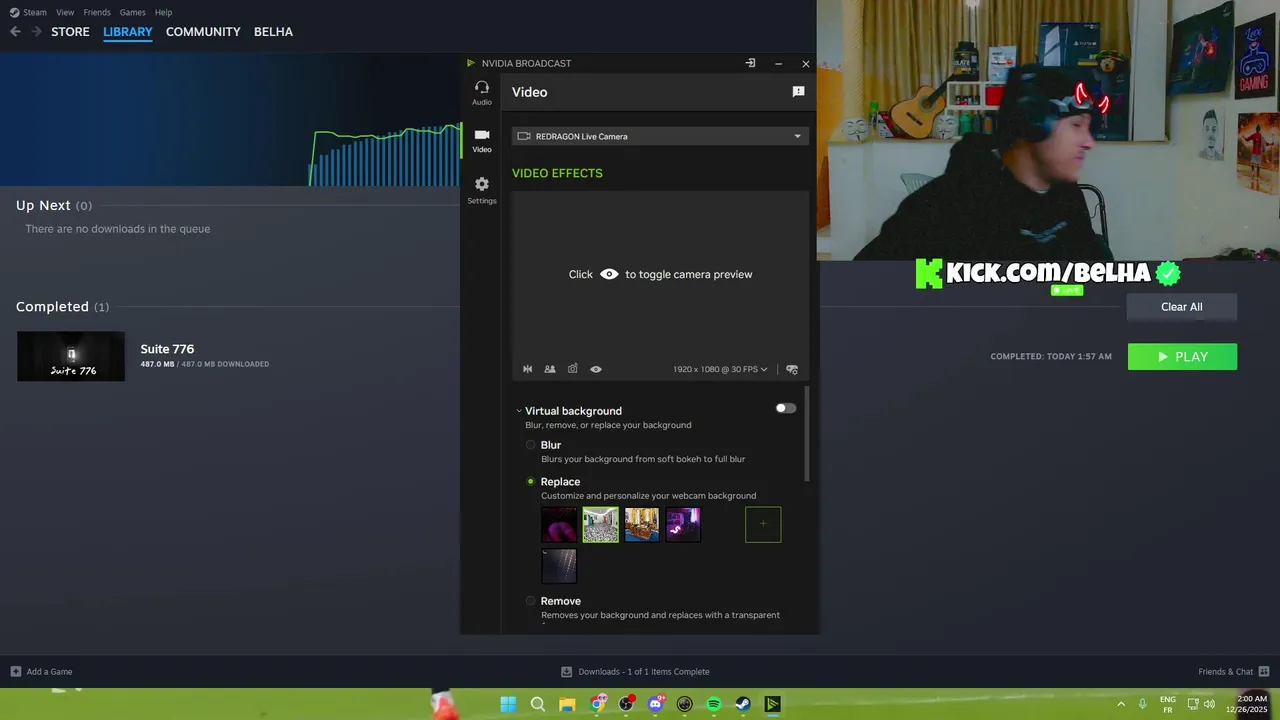Choose the dark light-streaks background thumbnail

(559, 566)
